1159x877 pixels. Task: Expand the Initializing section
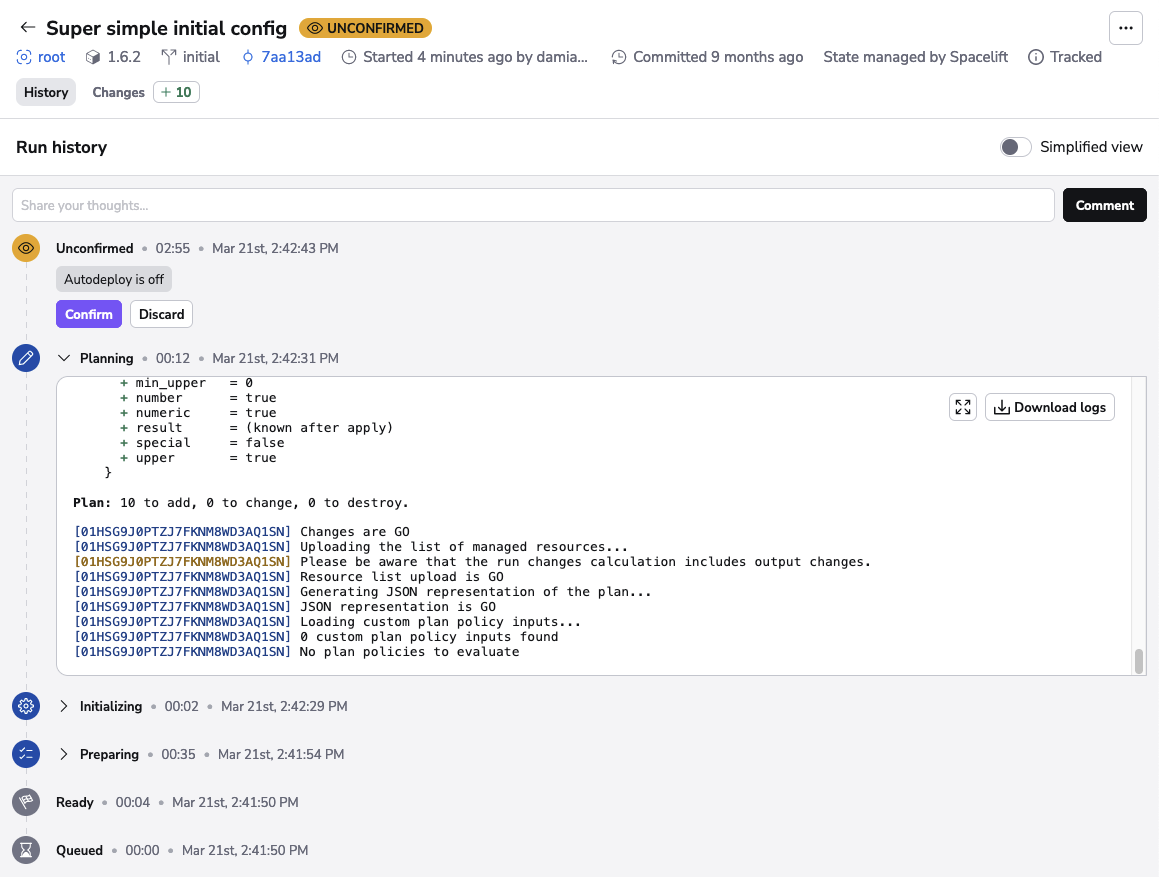coord(64,706)
